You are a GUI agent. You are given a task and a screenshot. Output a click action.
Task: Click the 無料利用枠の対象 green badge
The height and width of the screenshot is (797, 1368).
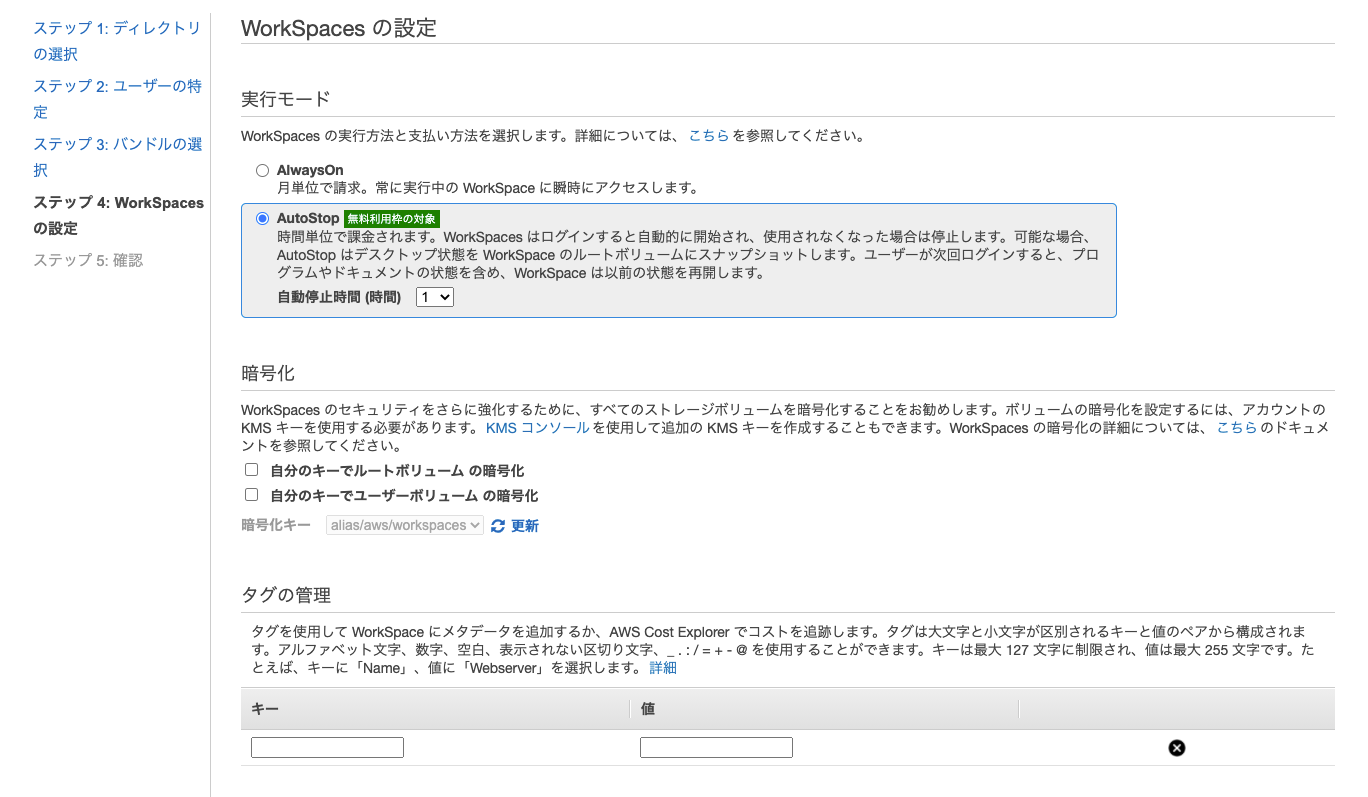pos(392,219)
